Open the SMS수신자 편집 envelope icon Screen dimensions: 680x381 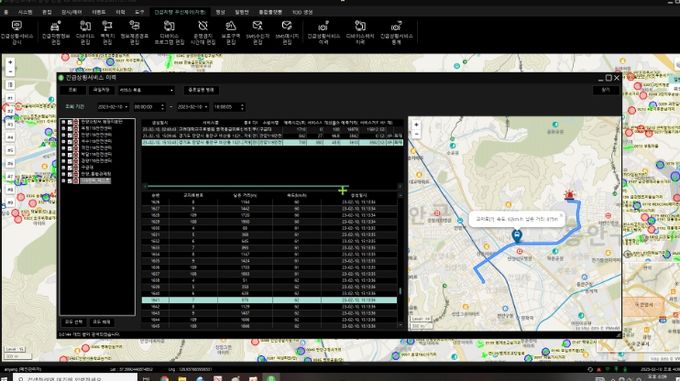(258, 32)
